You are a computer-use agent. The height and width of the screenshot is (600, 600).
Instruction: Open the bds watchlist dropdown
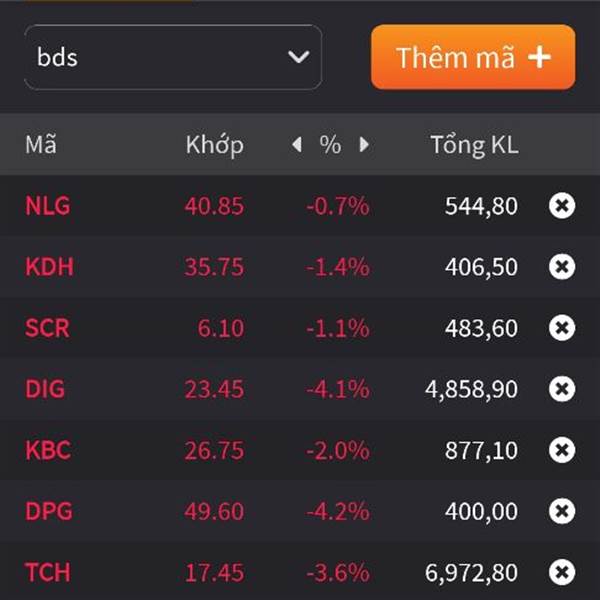coord(173,57)
